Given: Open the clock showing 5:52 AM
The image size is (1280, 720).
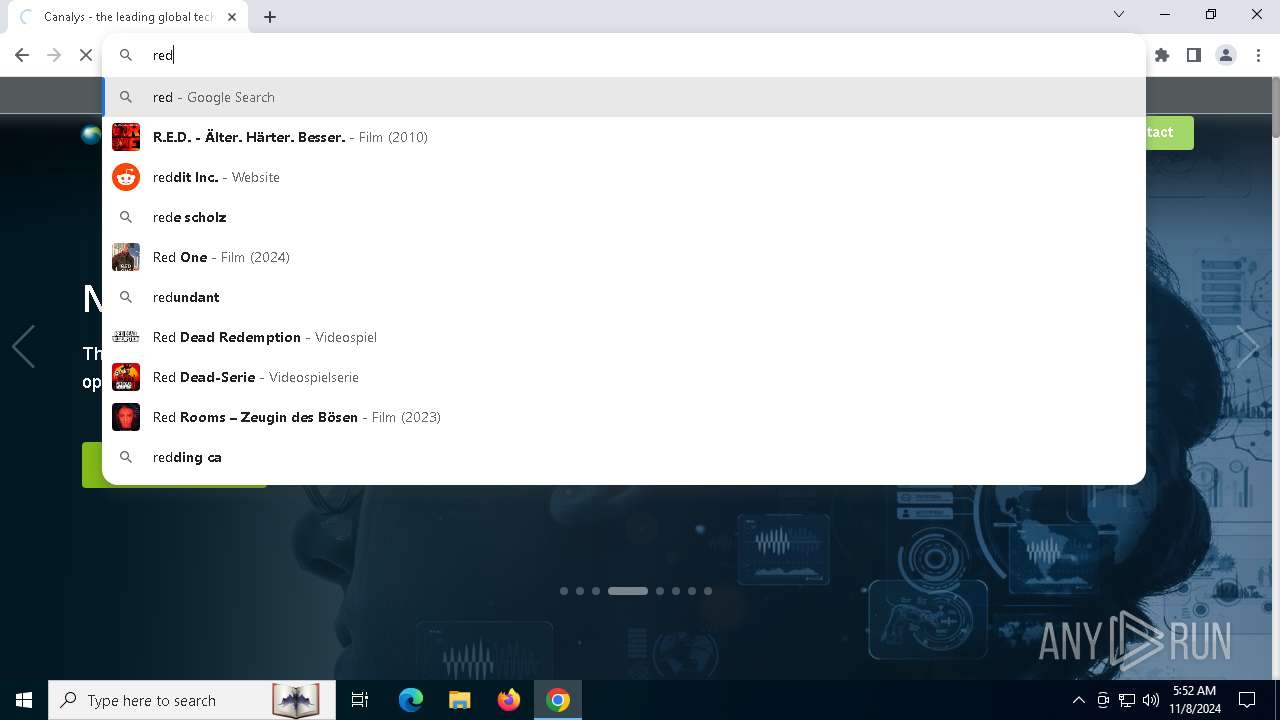Looking at the screenshot, I should [1195, 700].
